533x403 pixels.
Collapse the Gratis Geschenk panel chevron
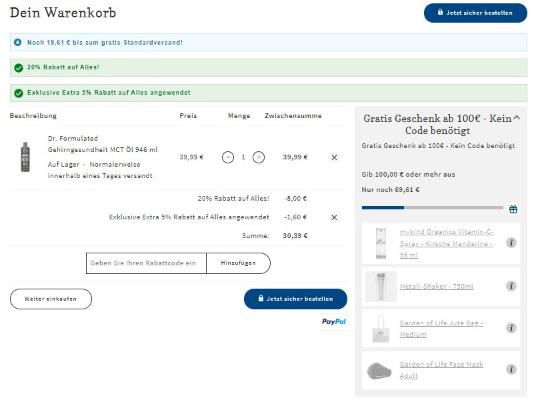click(516, 118)
